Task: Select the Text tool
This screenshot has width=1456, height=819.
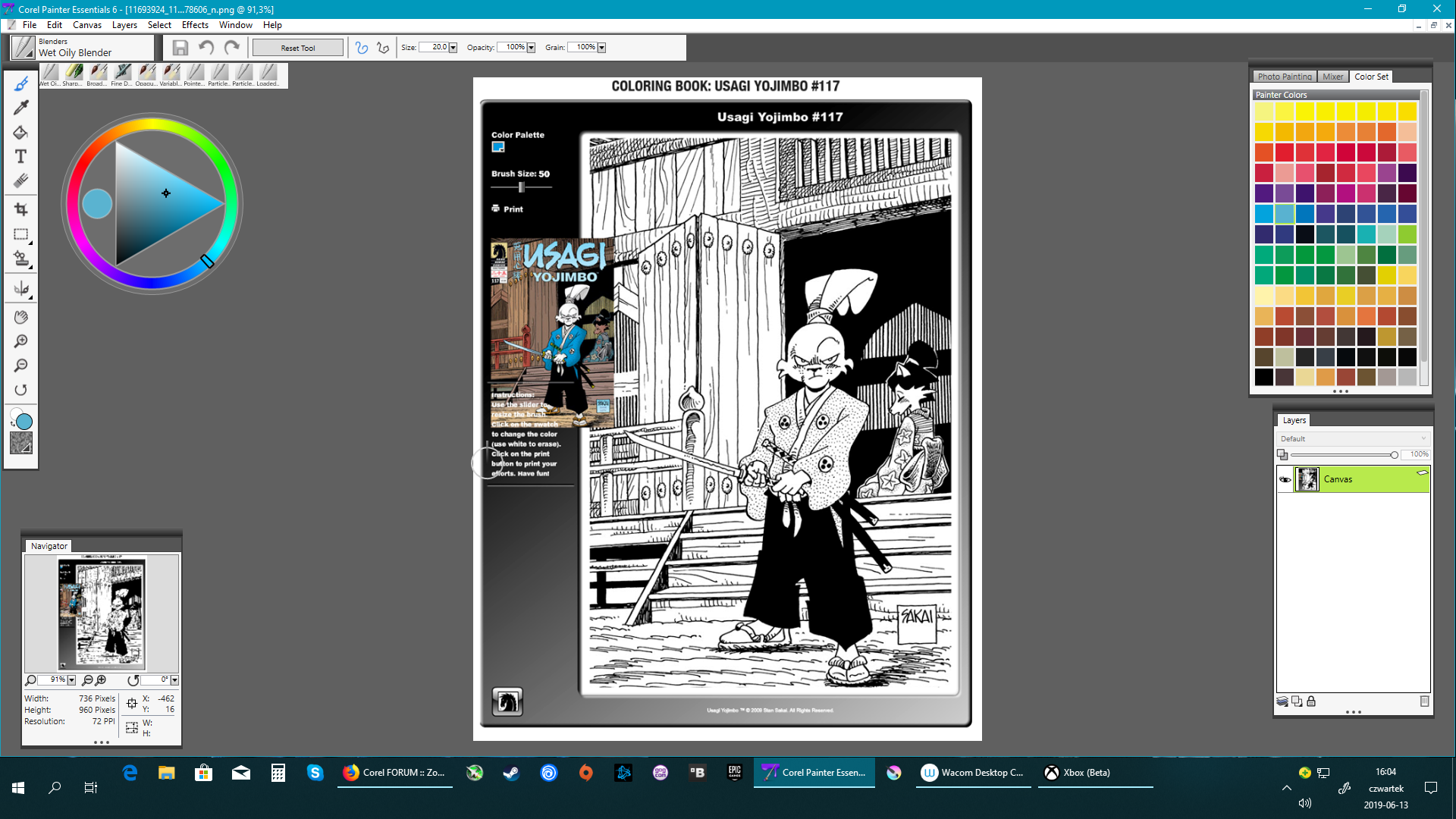Action: point(20,156)
